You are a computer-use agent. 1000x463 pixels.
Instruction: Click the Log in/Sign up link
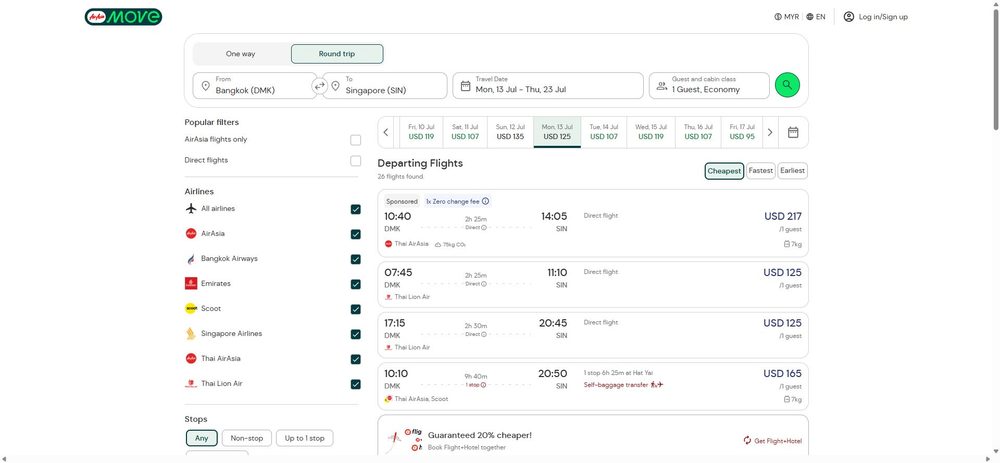click(x=883, y=17)
